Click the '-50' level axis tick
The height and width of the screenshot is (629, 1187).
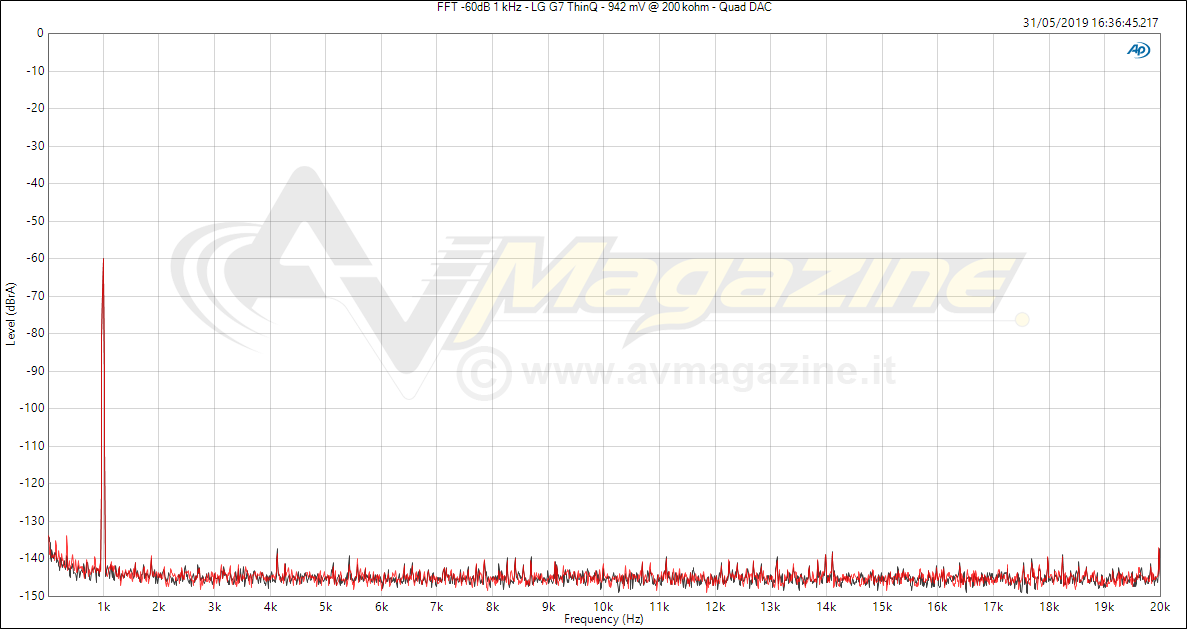coord(34,221)
